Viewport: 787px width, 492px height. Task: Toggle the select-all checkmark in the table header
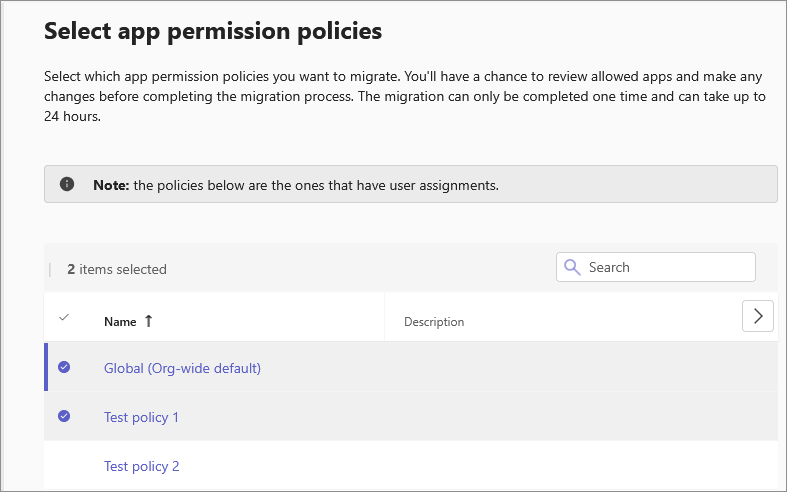64,318
